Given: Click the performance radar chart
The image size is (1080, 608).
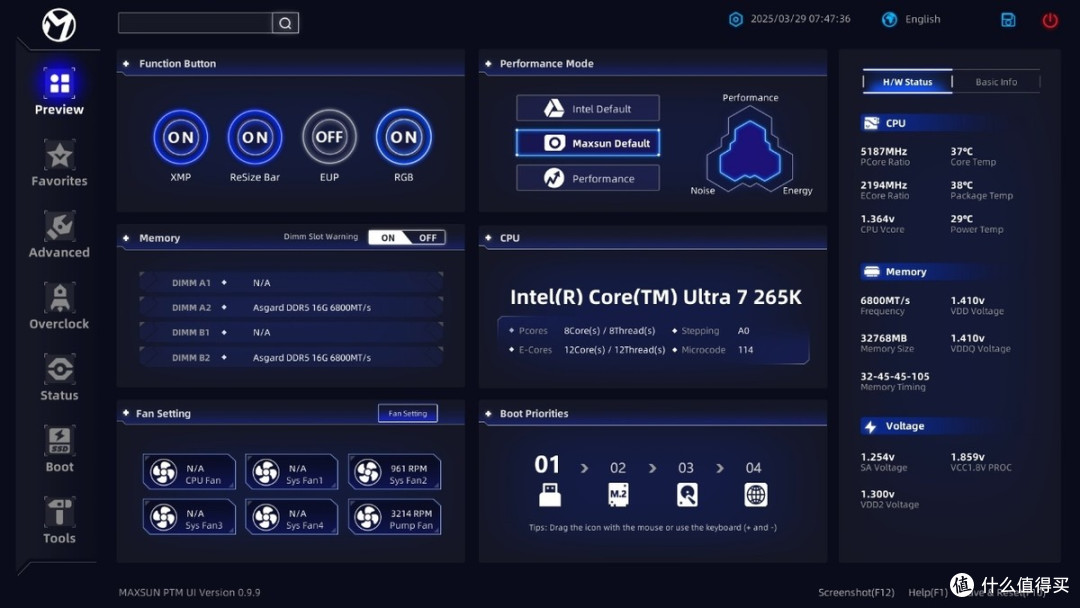Looking at the screenshot, I should [749, 149].
